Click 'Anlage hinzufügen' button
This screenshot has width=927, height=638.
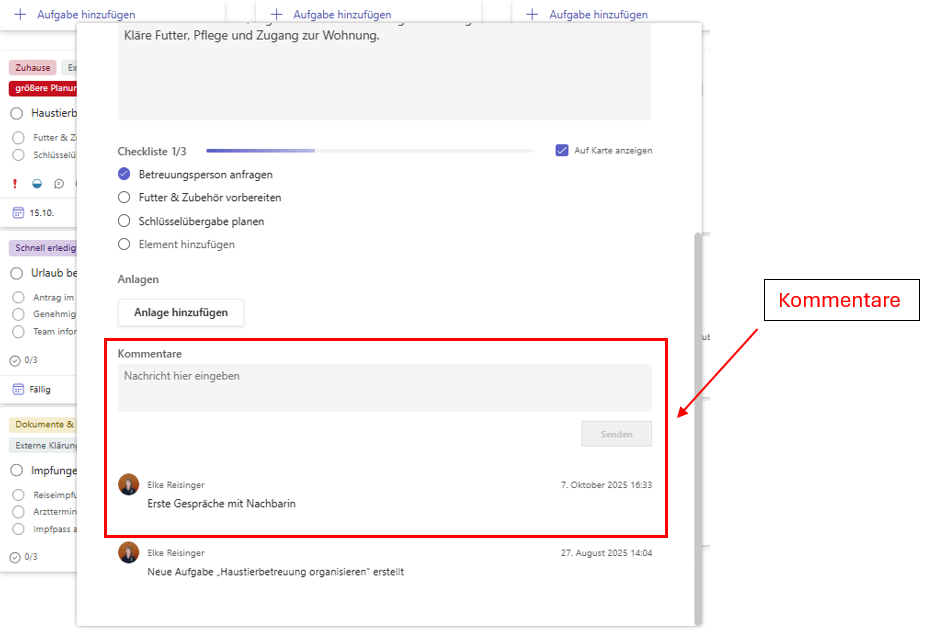tap(181, 312)
